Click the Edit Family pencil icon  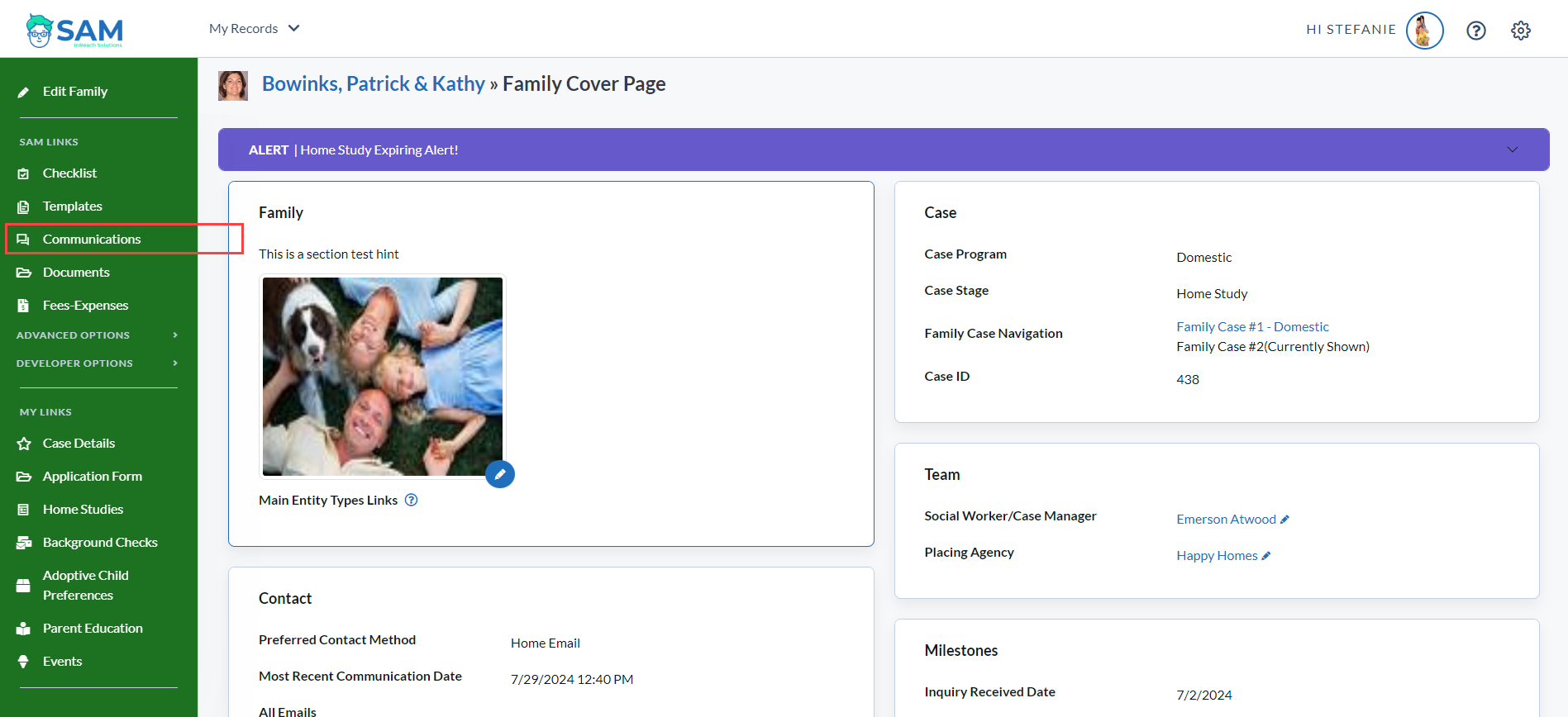click(23, 92)
